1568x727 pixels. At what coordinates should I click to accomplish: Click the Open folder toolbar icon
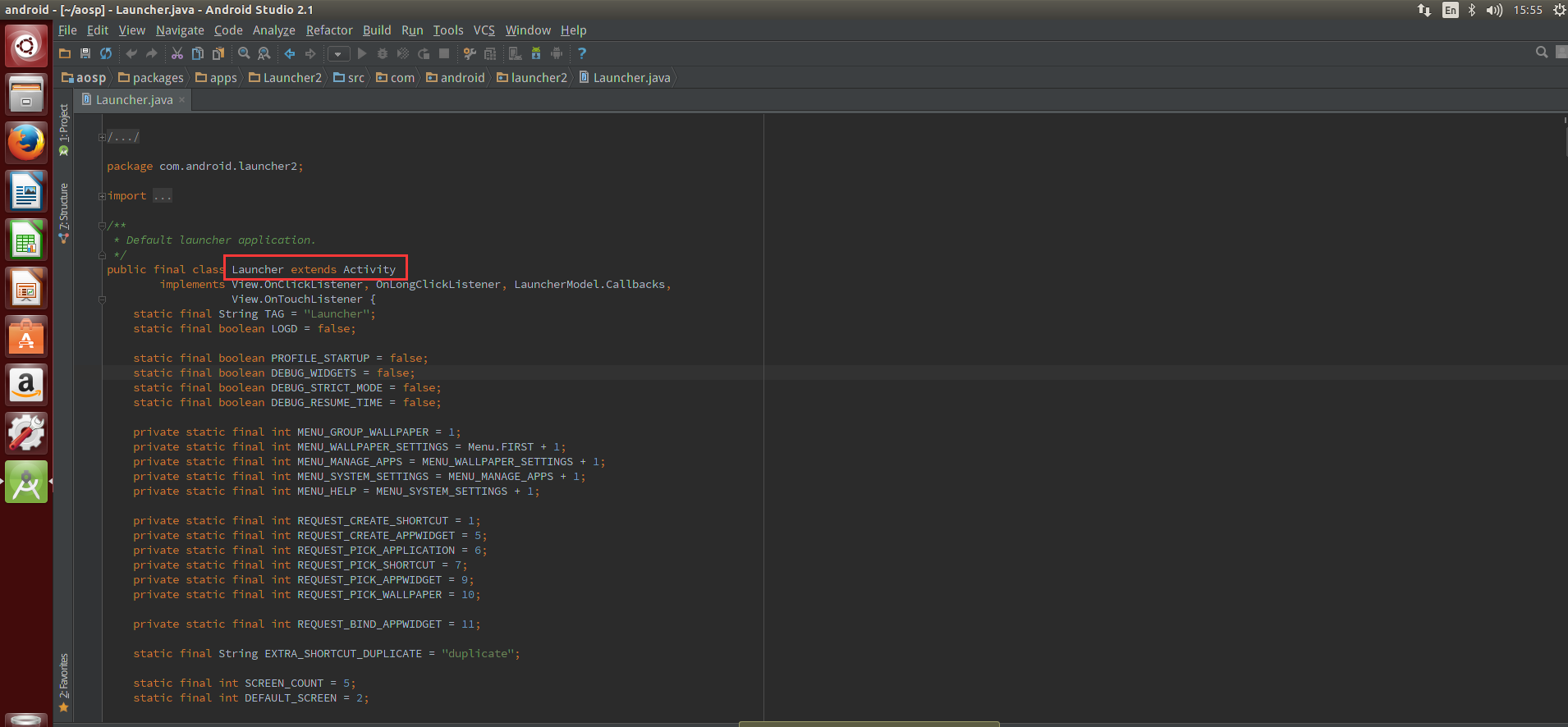(x=65, y=53)
